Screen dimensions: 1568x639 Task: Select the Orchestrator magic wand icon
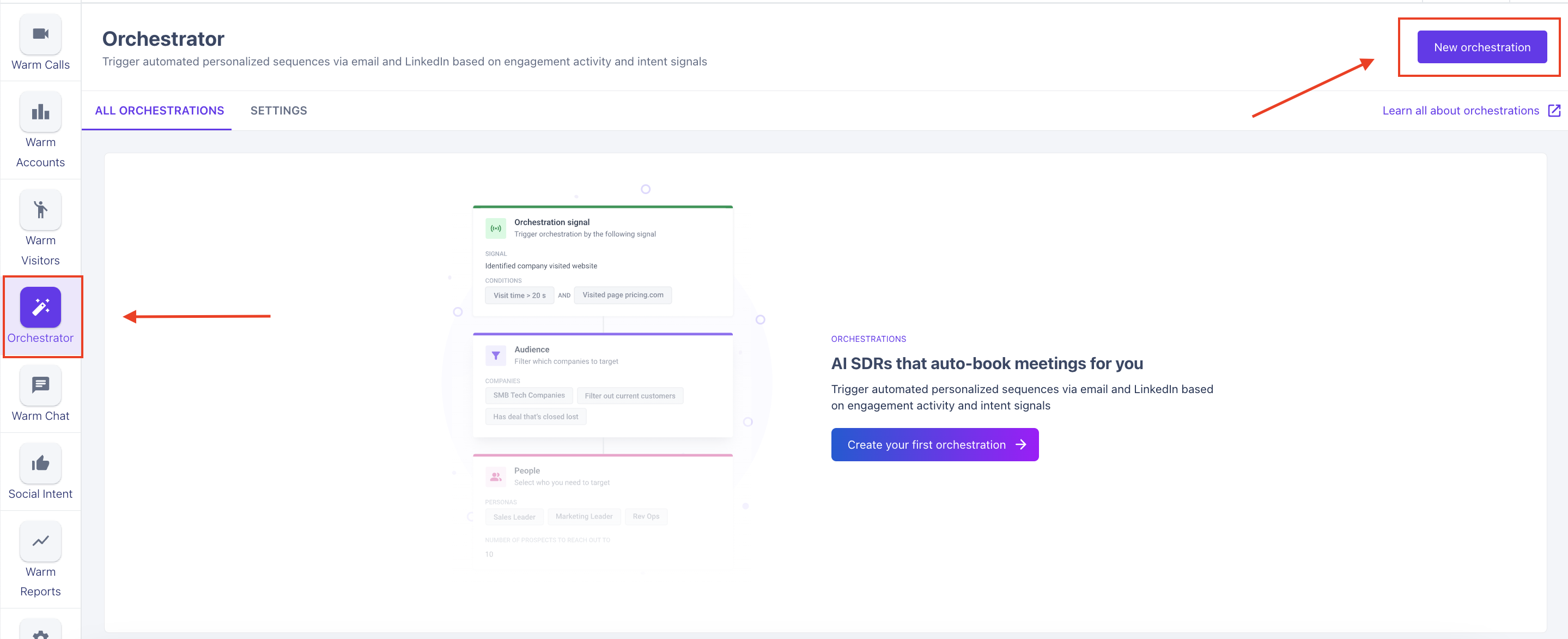click(x=40, y=307)
